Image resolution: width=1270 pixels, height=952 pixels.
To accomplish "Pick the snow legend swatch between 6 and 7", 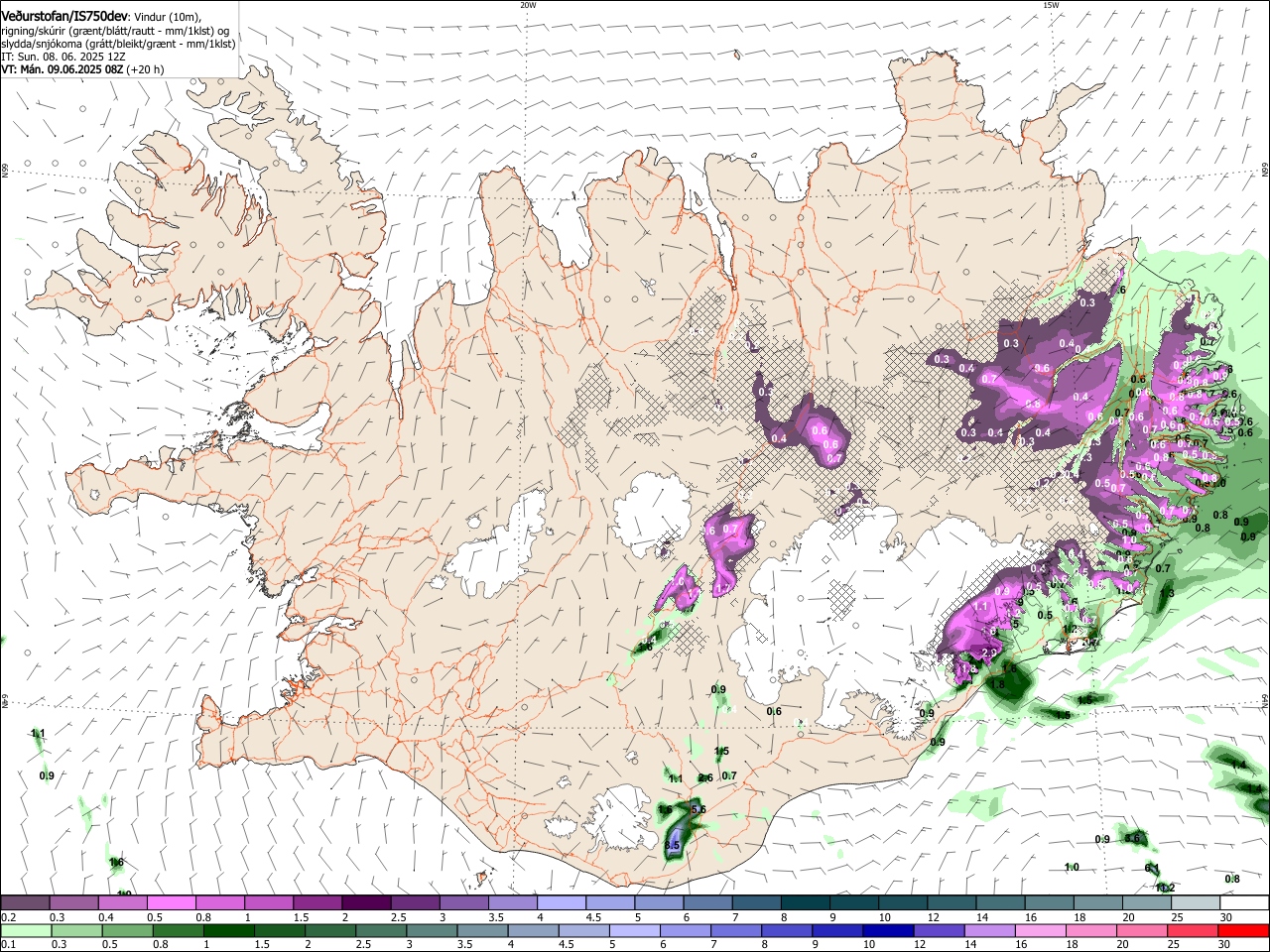I will (705, 902).
